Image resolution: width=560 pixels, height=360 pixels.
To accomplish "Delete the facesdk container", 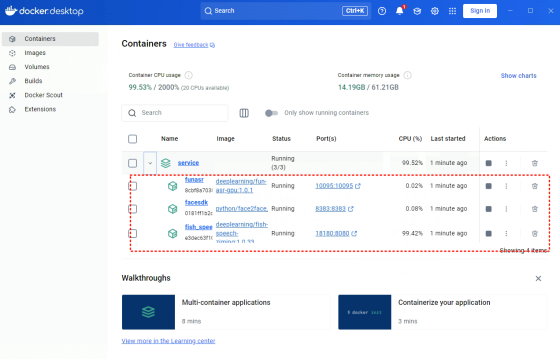I will coord(535,209).
